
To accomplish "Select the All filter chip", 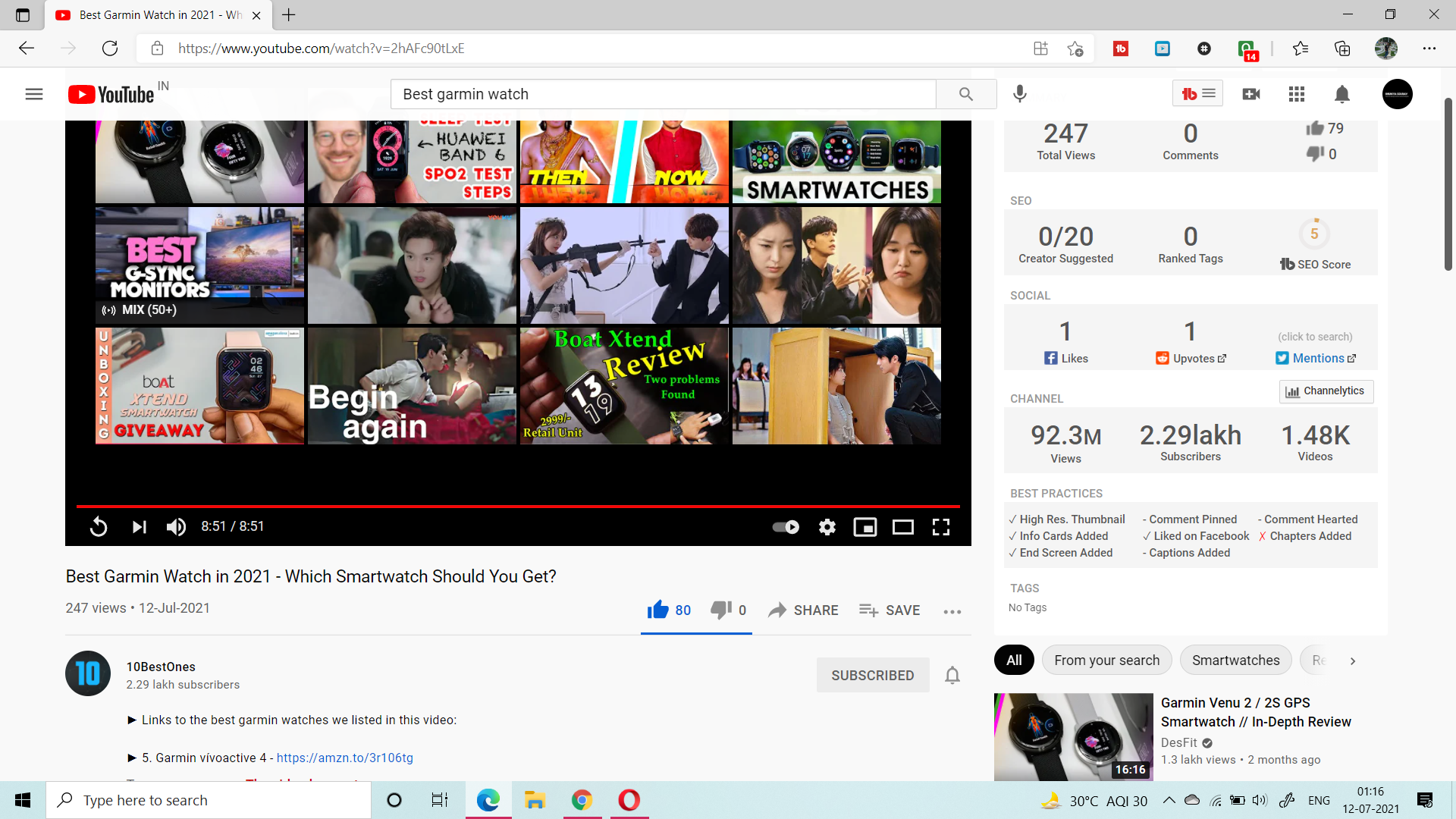I will (x=1014, y=661).
